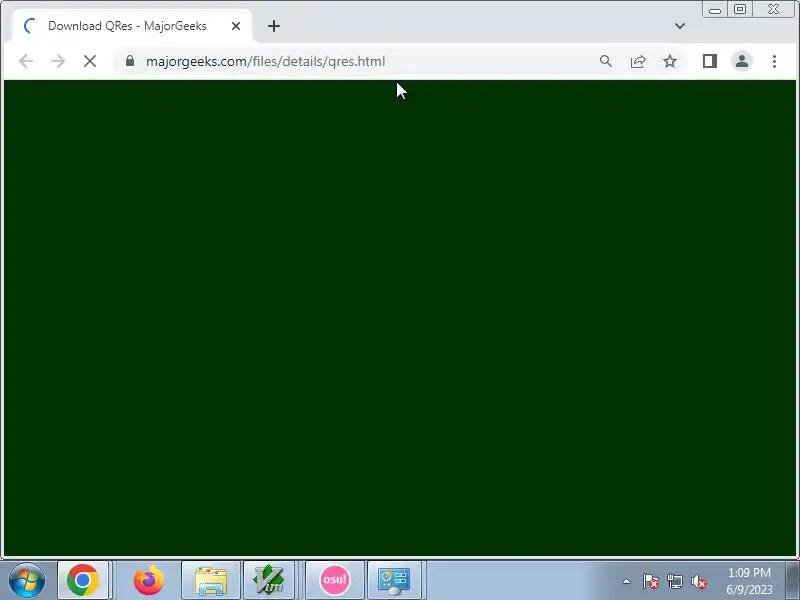Launch Firefox from the taskbar
Screen dimensions: 800x600
(148, 580)
